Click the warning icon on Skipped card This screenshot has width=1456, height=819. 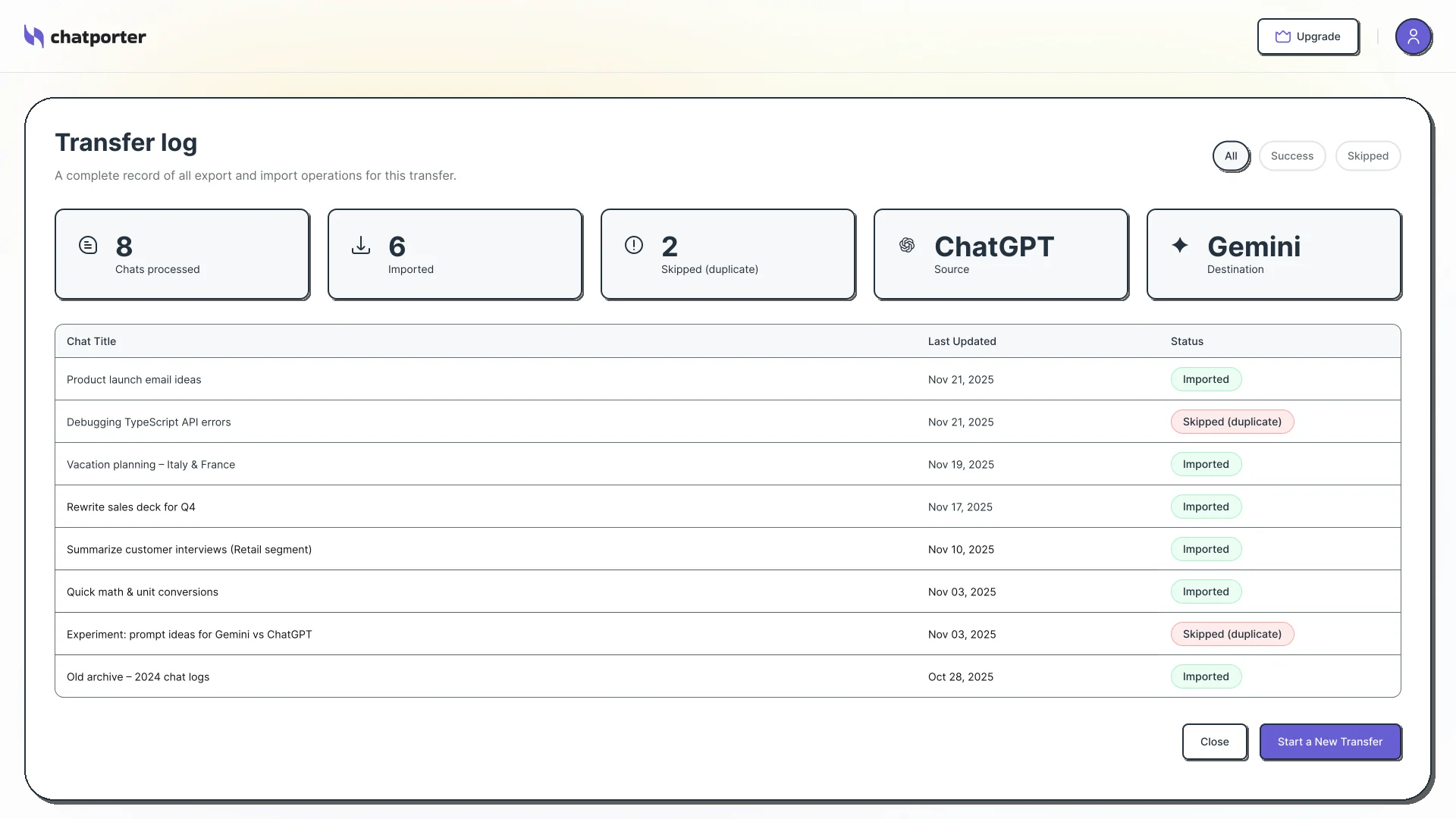[634, 245]
